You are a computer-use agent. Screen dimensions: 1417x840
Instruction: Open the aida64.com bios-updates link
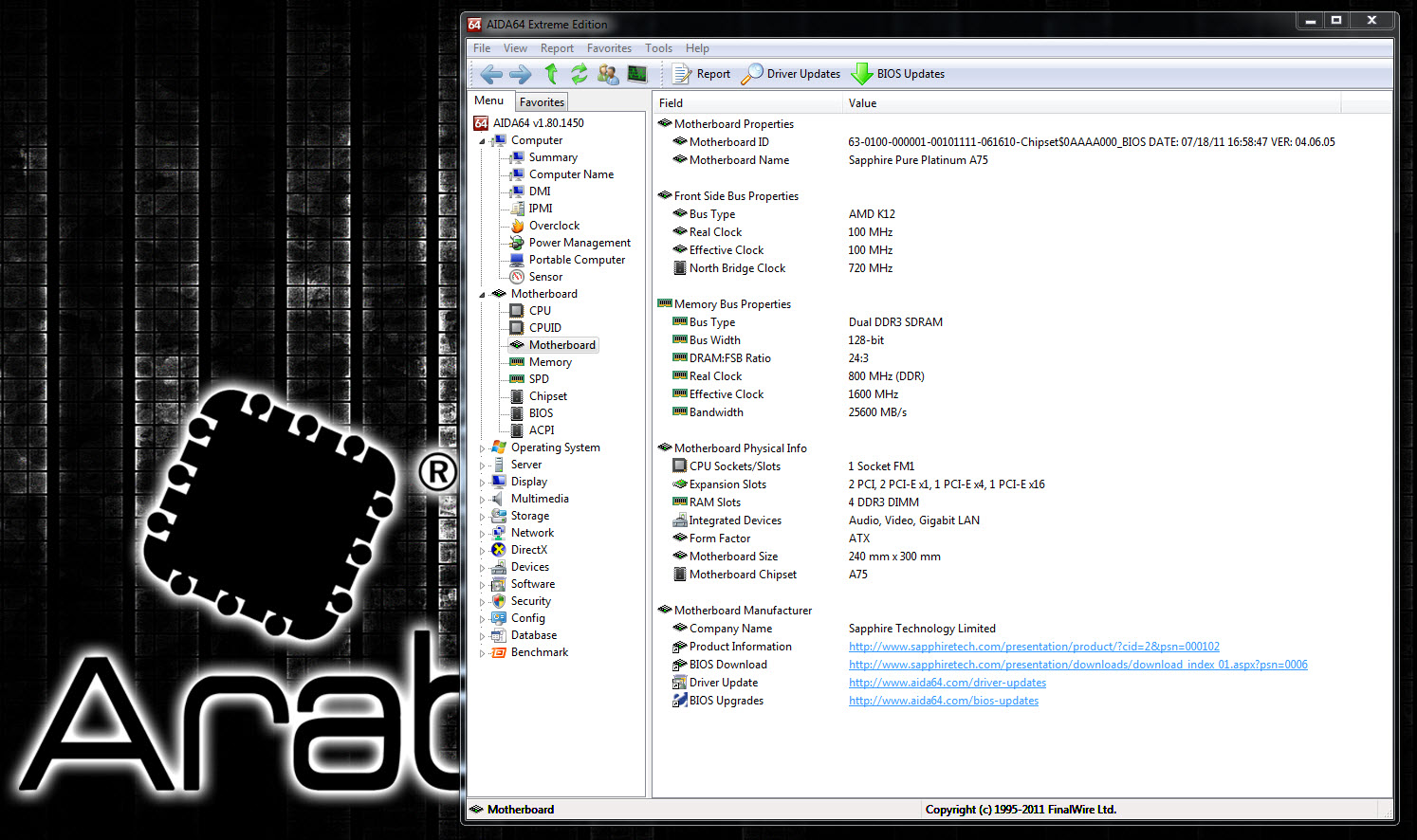pos(944,701)
